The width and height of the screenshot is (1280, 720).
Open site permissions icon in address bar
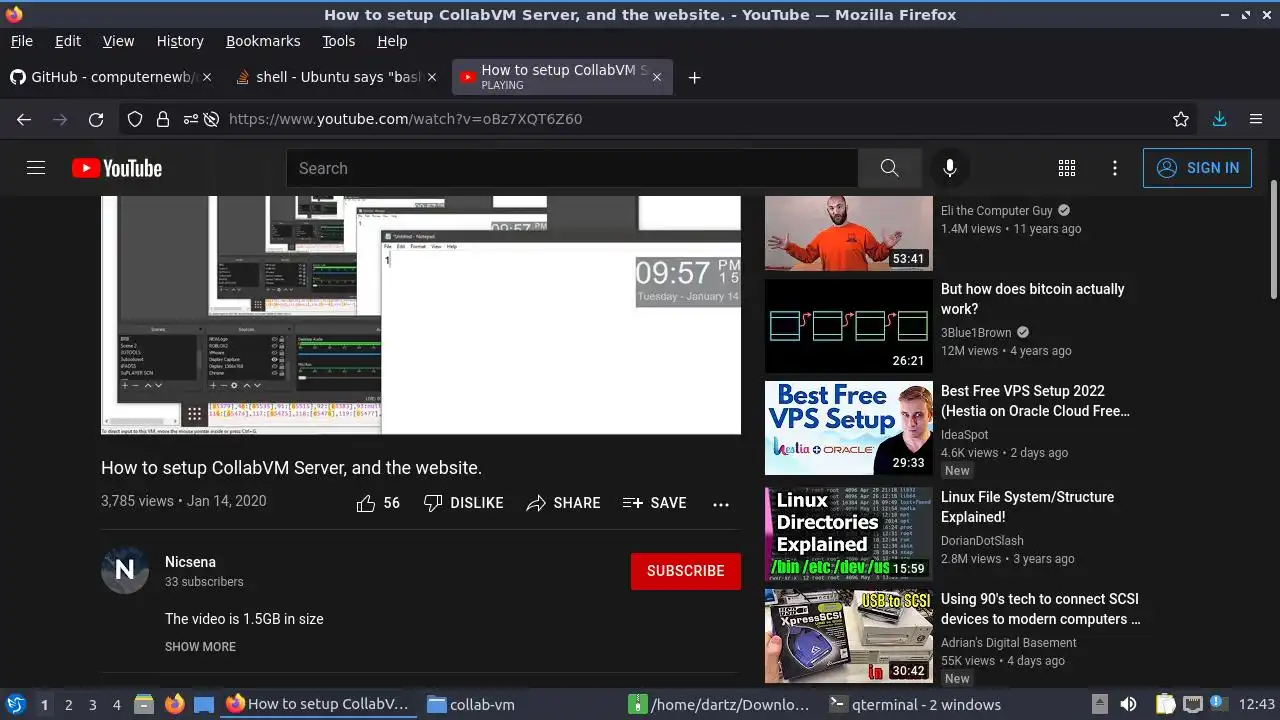190,119
